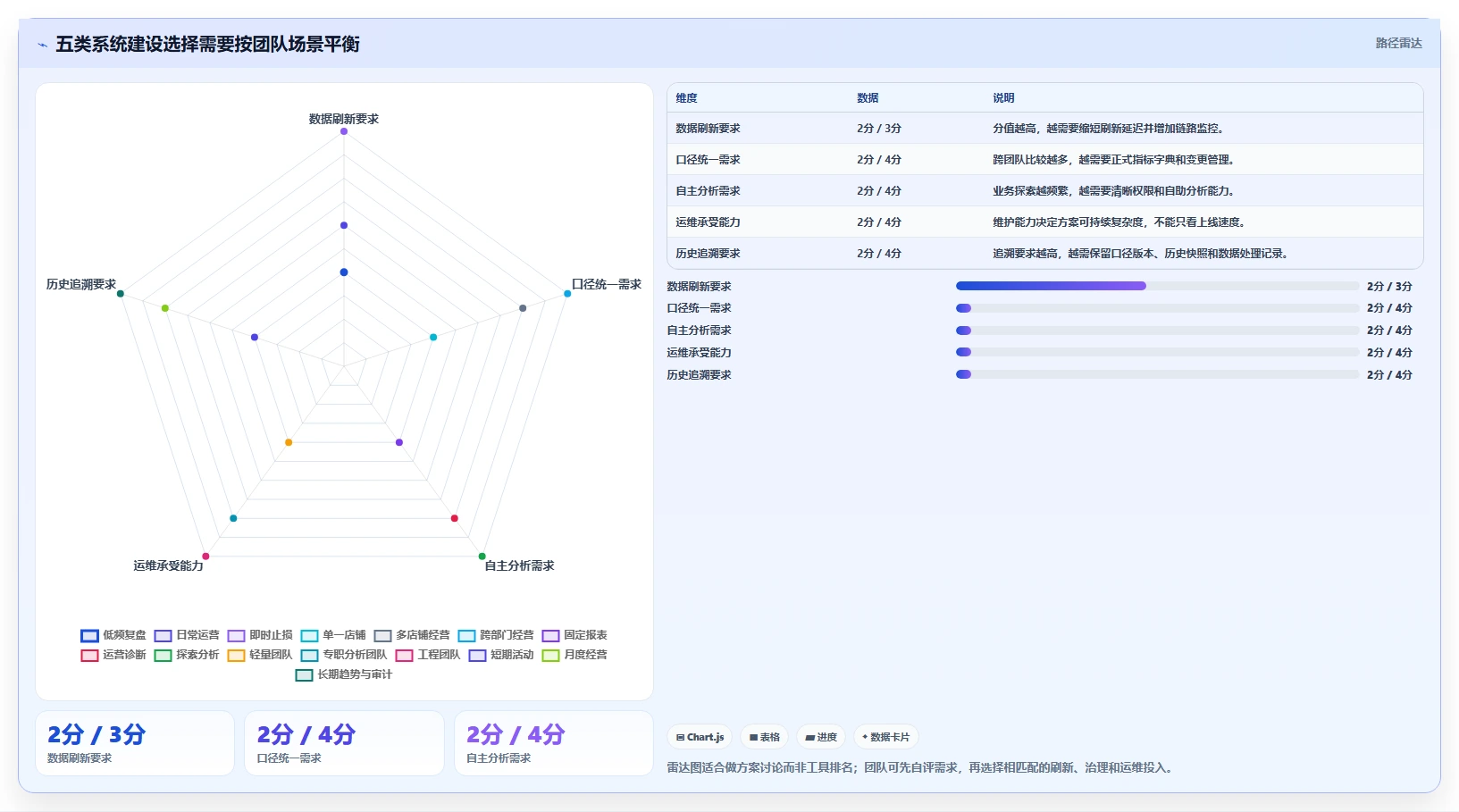Image resolution: width=1459 pixels, height=812 pixels.
Task: Hide the 单一店铺 legend series
Action: 333,635
